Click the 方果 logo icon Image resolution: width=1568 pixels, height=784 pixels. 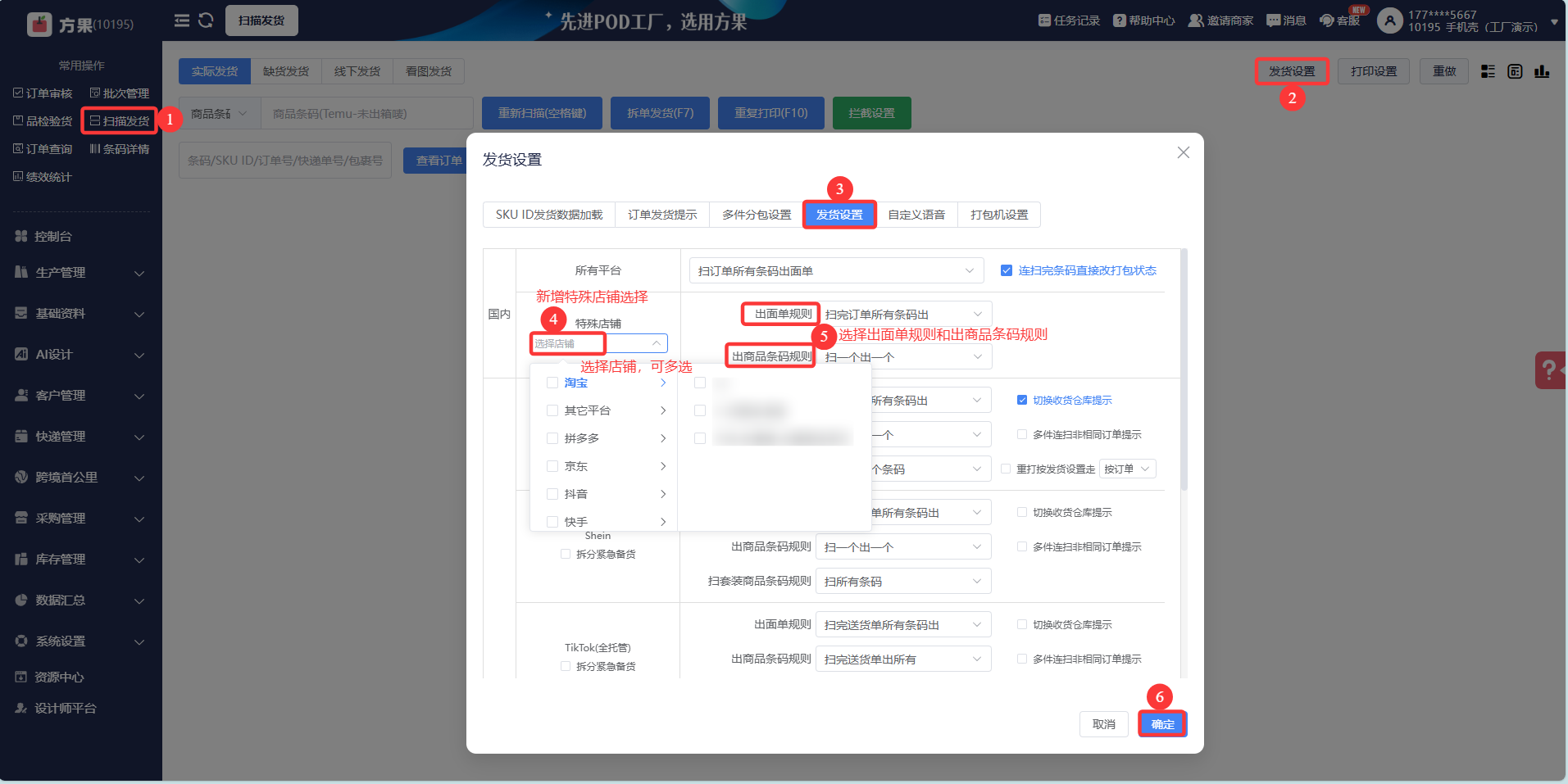39,25
